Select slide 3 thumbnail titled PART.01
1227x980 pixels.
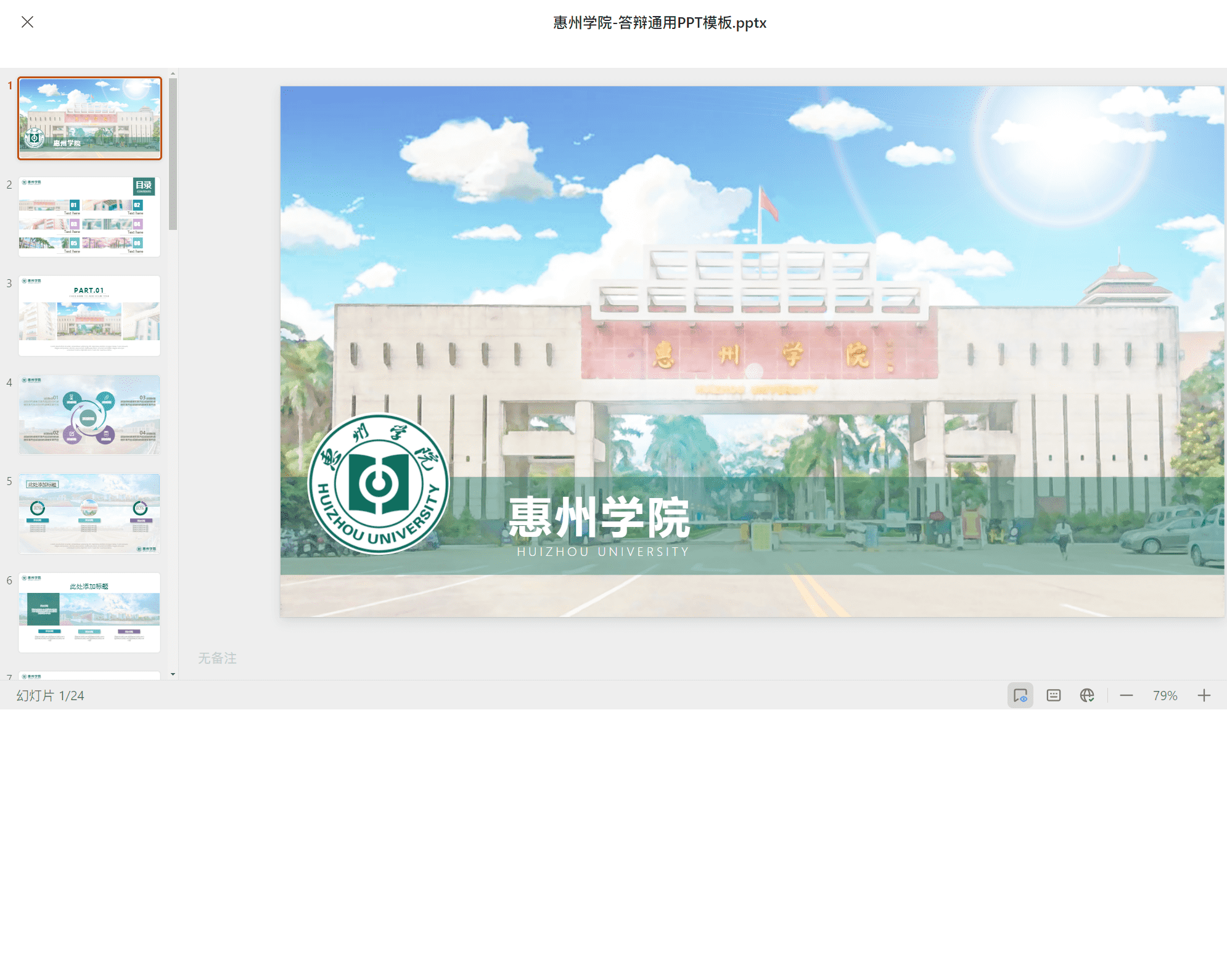[x=89, y=316]
